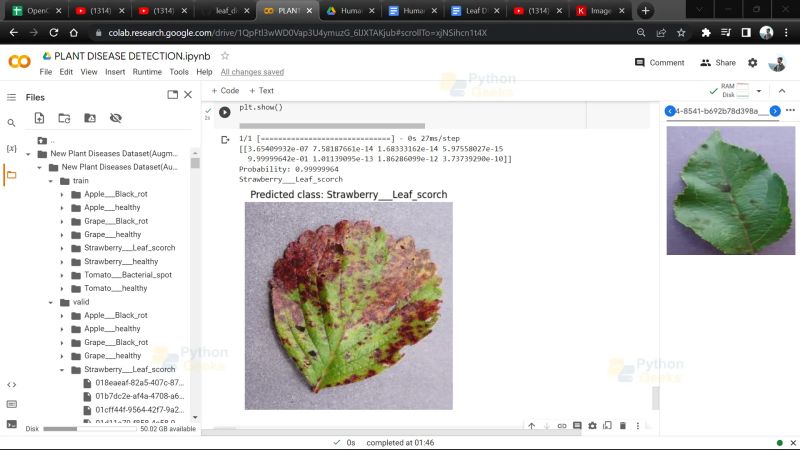Add a comment on the cell
800x450 pixels.
577,426
